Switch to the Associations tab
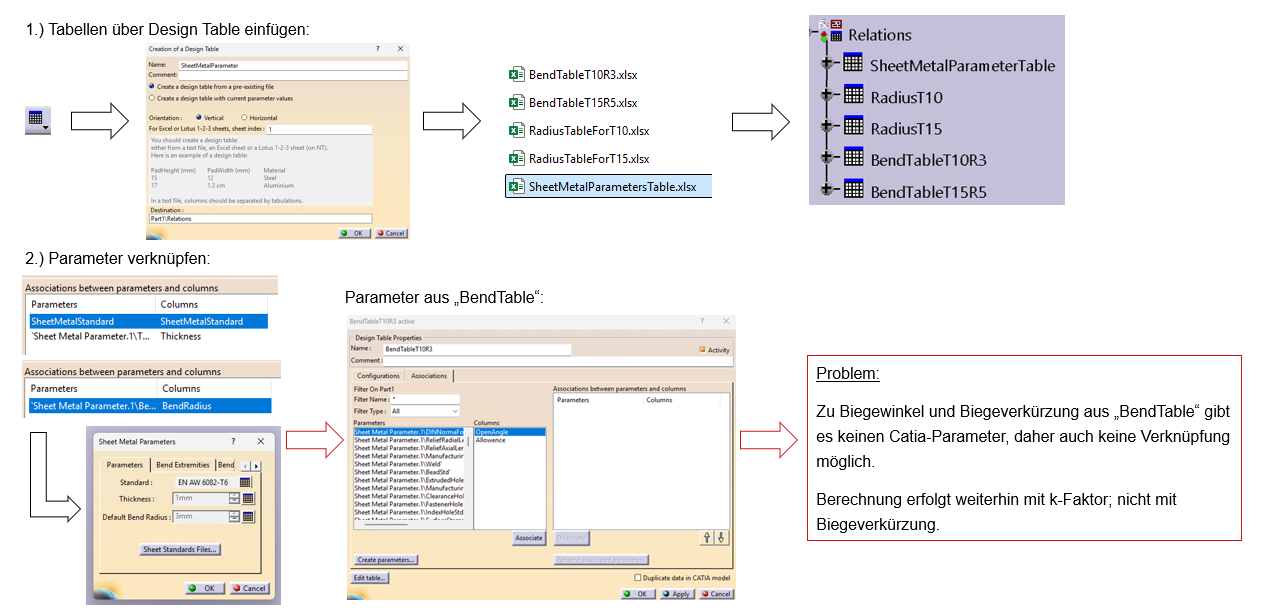This screenshot has width=1268, height=611. pyautogui.click(x=430, y=376)
